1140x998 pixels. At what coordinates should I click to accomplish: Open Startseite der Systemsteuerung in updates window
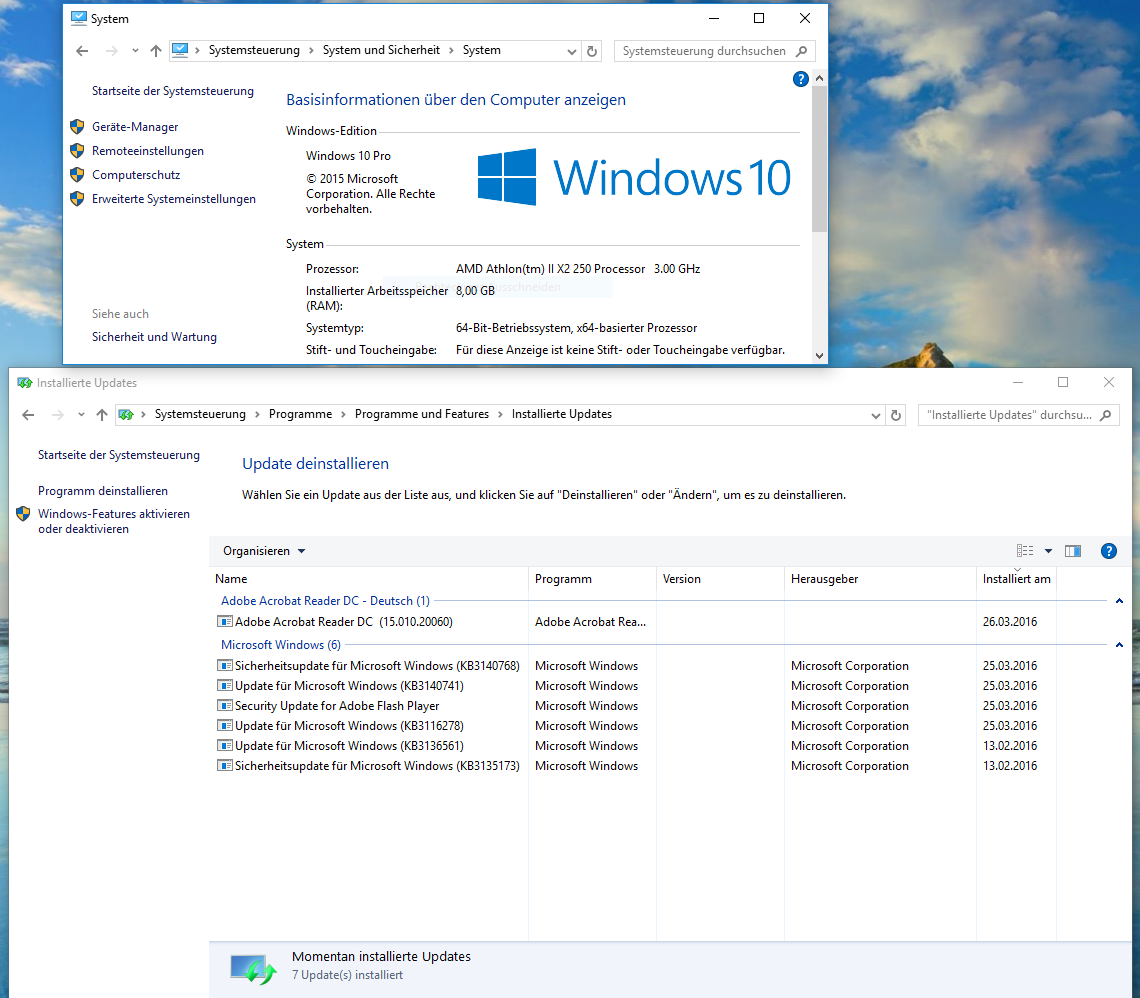point(119,455)
